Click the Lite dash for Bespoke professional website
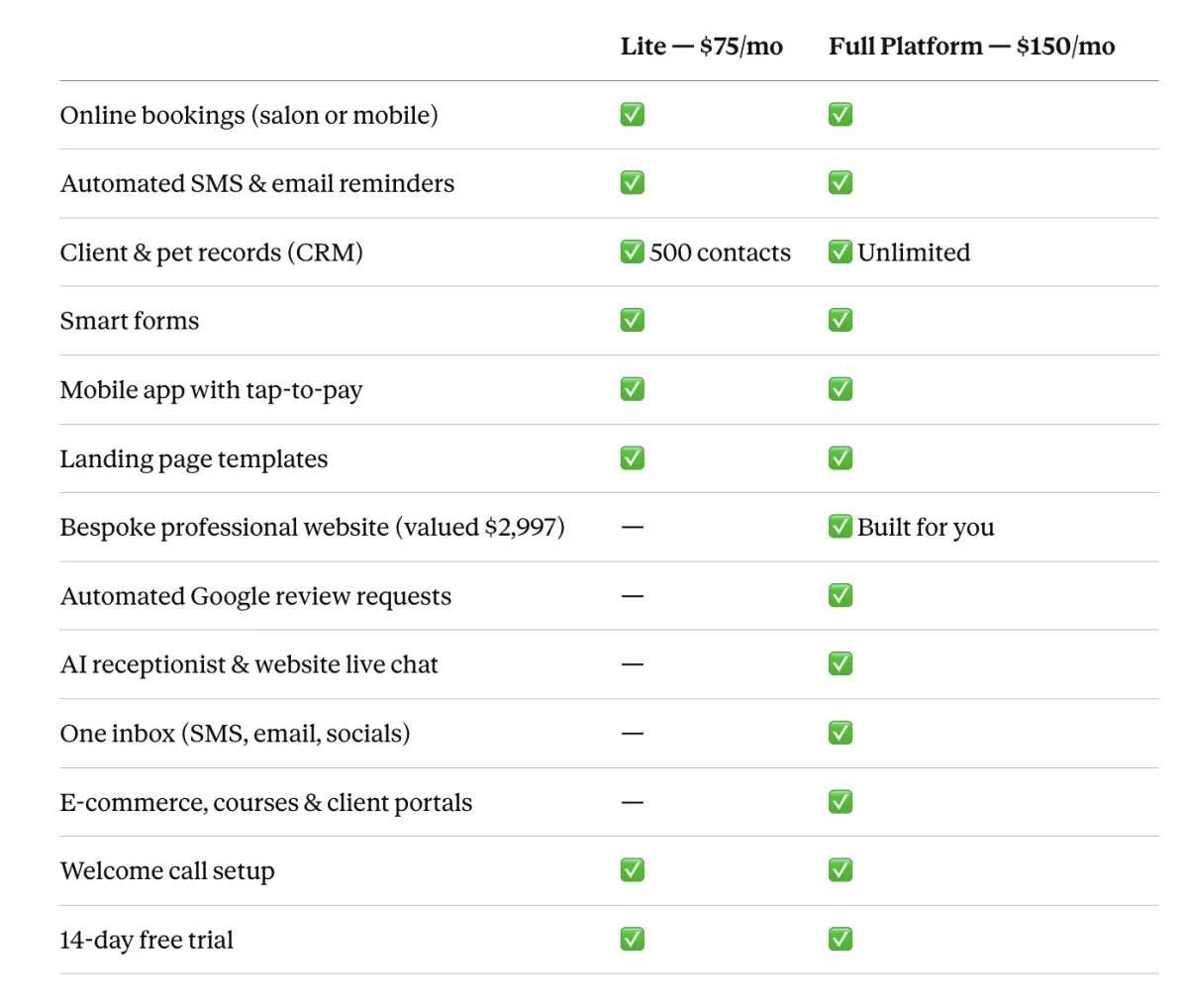This screenshot has height=1008, width=1188. click(633, 527)
